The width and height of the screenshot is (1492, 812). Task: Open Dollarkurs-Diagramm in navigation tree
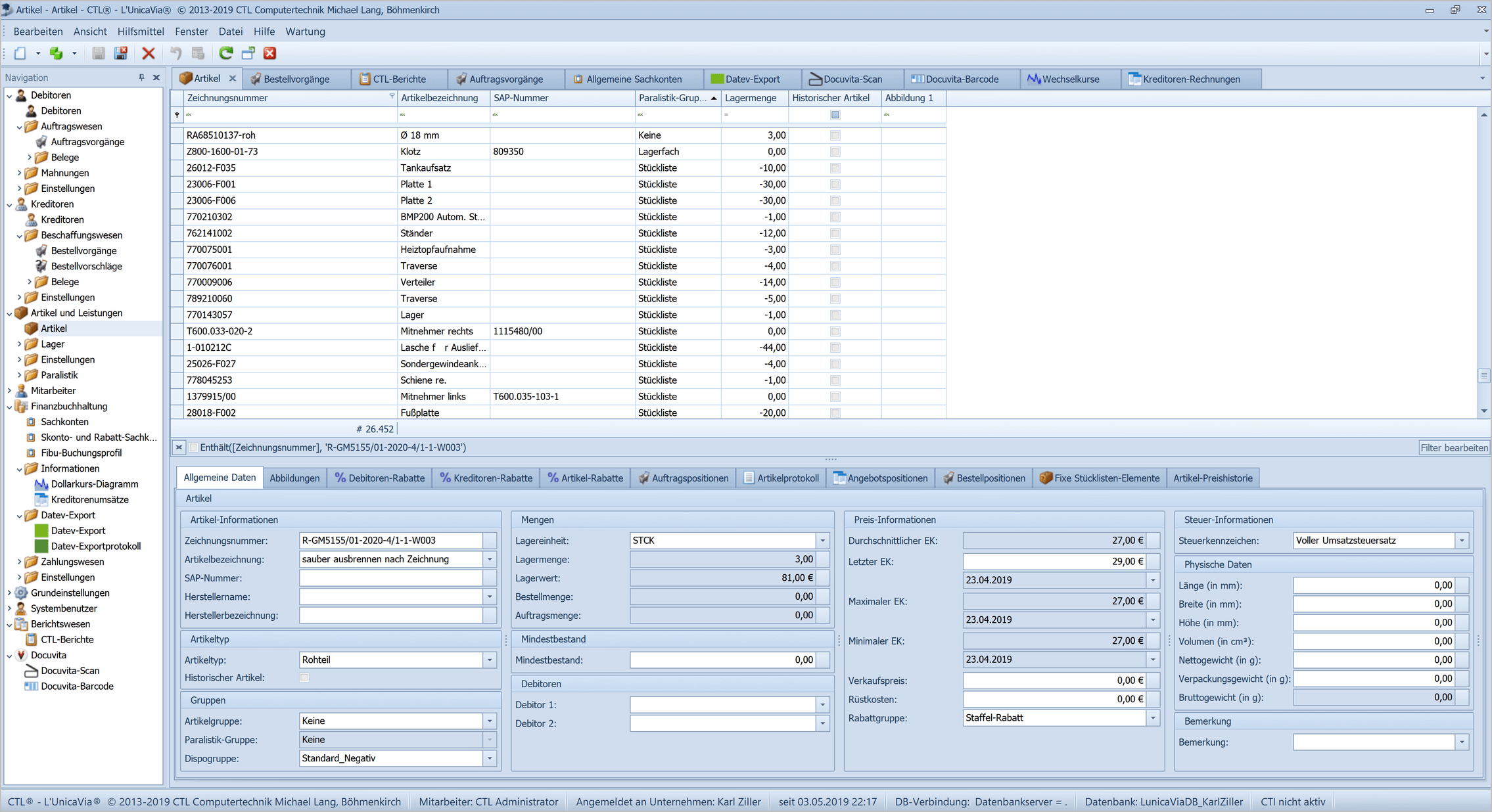(94, 484)
